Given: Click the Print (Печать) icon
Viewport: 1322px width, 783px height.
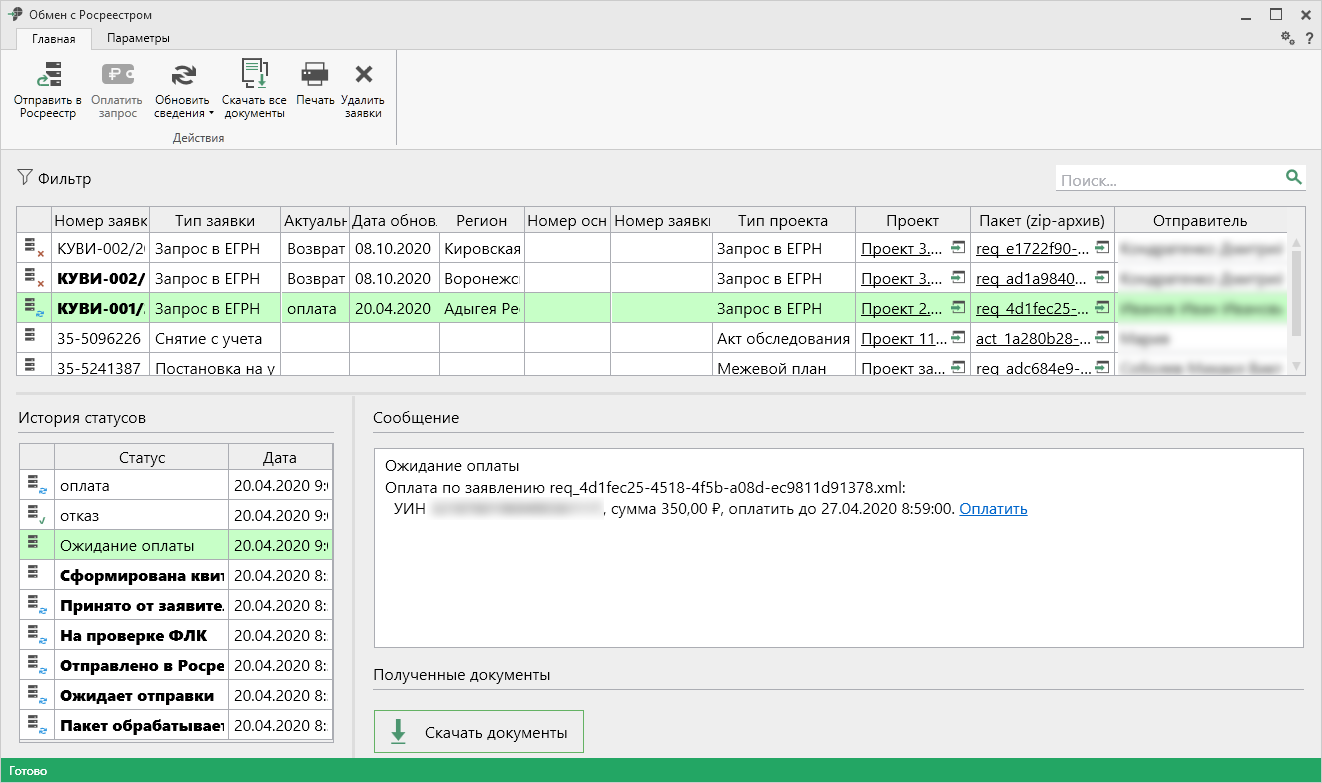Looking at the screenshot, I should (315, 76).
